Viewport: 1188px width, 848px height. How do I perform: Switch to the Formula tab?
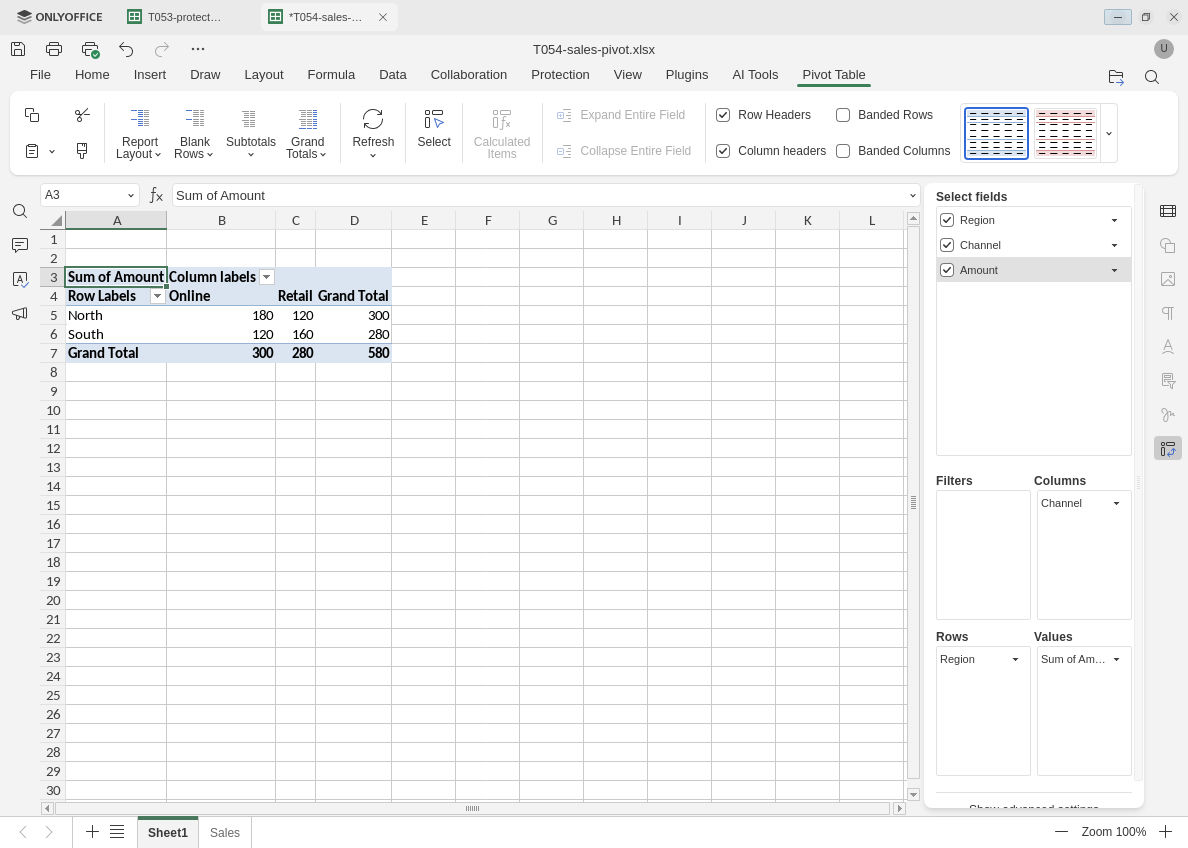coord(331,75)
